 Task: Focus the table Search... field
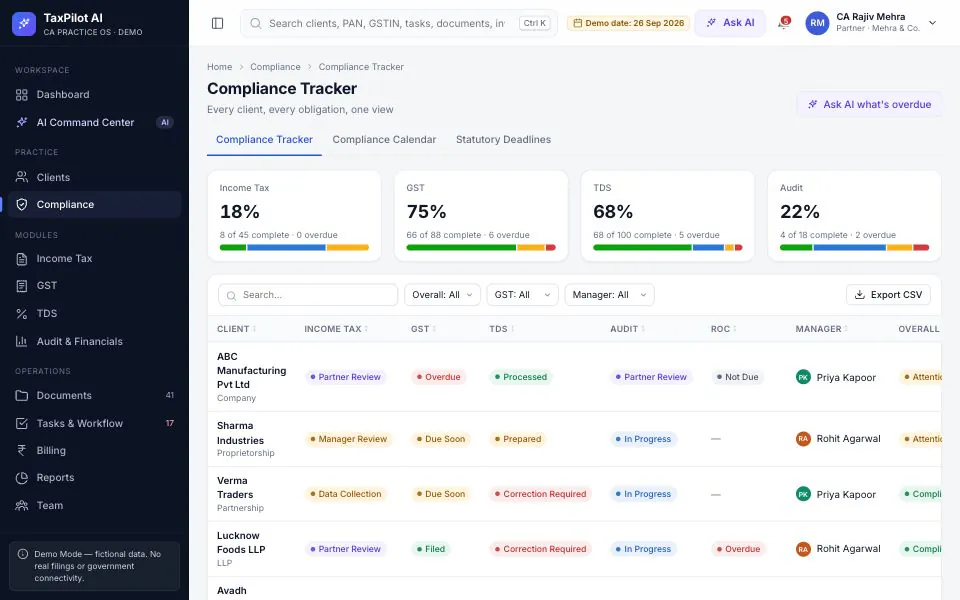[308, 295]
